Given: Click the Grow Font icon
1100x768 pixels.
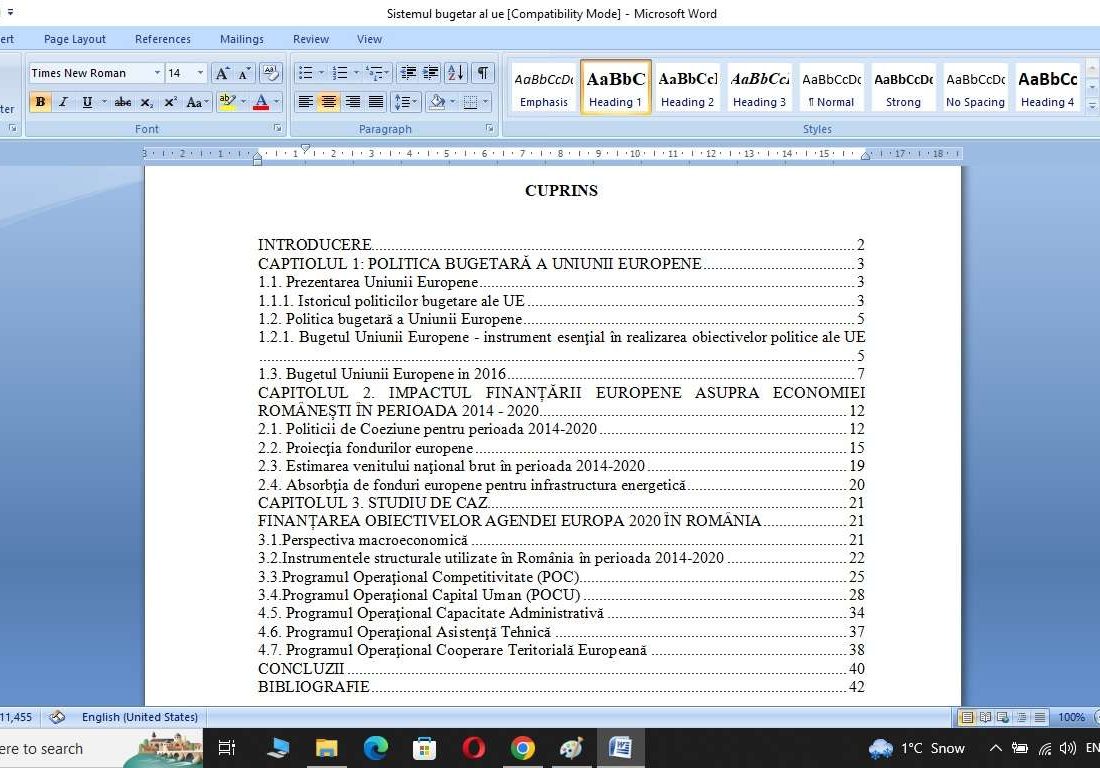Looking at the screenshot, I should tap(222, 73).
